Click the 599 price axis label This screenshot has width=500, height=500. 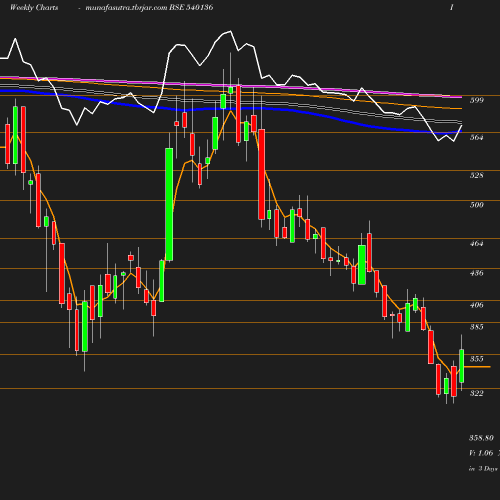pyautogui.click(x=476, y=100)
